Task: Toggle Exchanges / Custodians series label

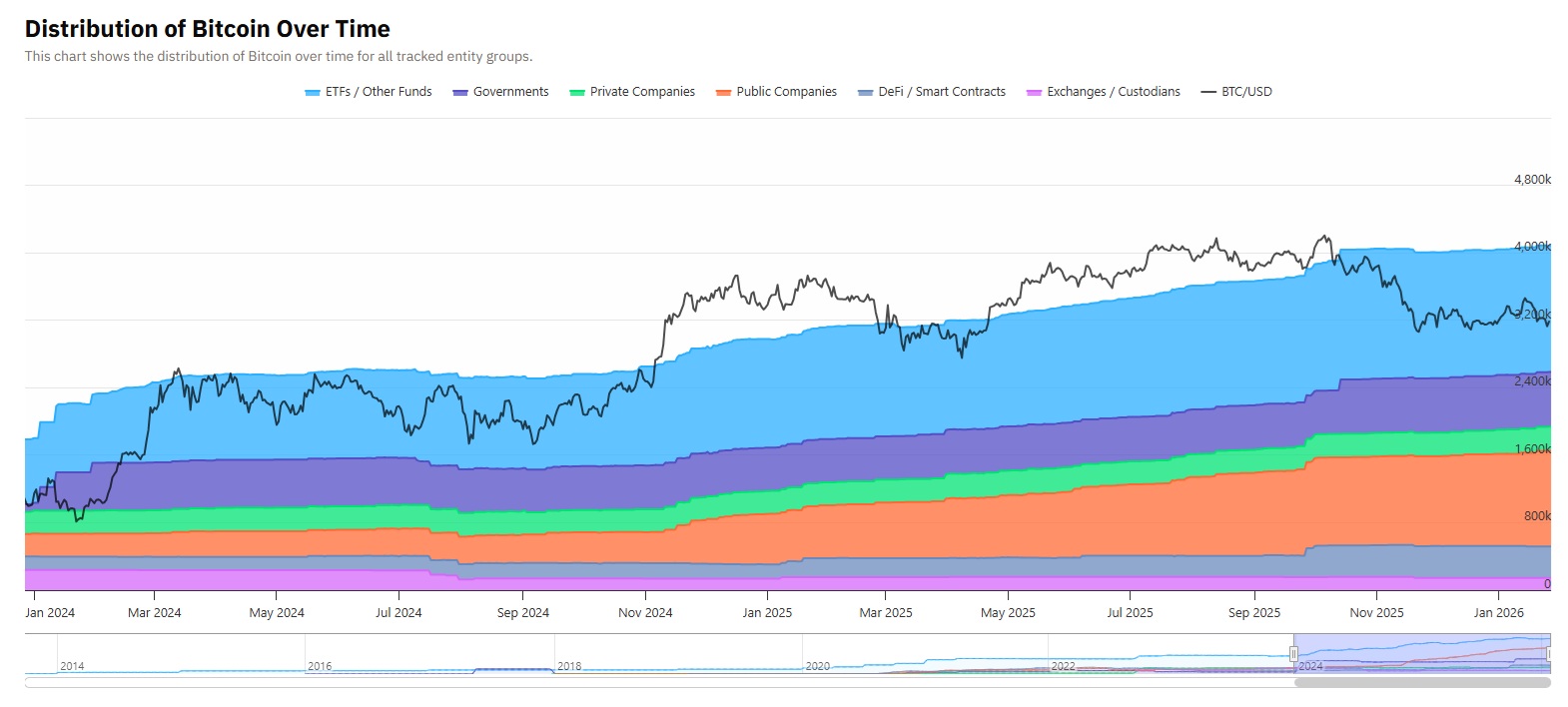Action: tap(1113, 92)
